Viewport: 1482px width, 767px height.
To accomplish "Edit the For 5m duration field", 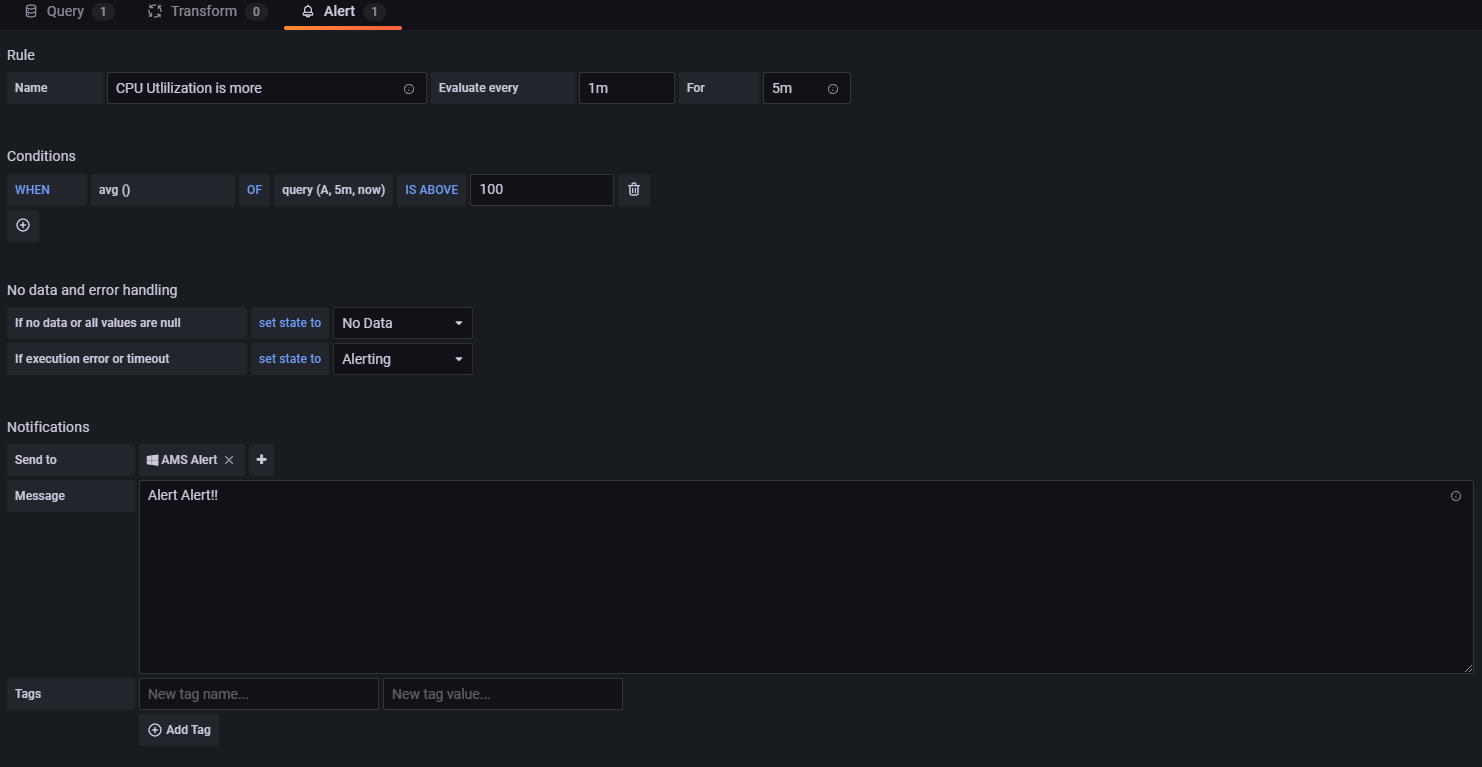I will (806, 88).
